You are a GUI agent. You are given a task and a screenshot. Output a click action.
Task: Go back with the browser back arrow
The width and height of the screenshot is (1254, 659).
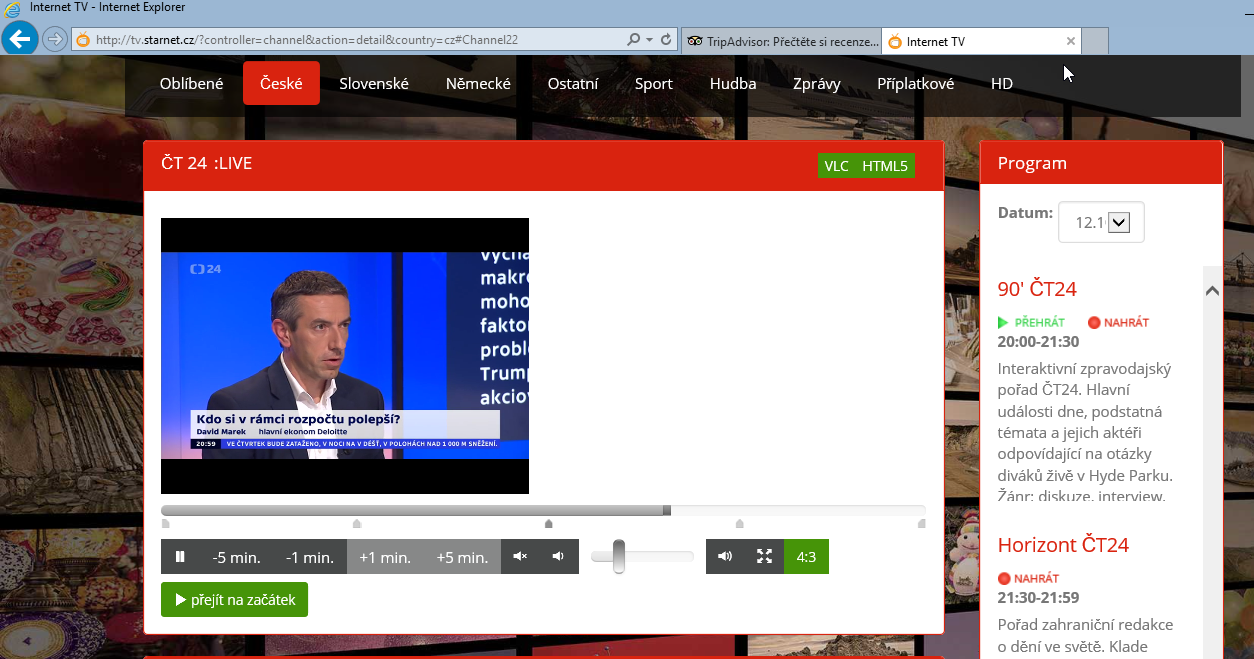point(19,40)
